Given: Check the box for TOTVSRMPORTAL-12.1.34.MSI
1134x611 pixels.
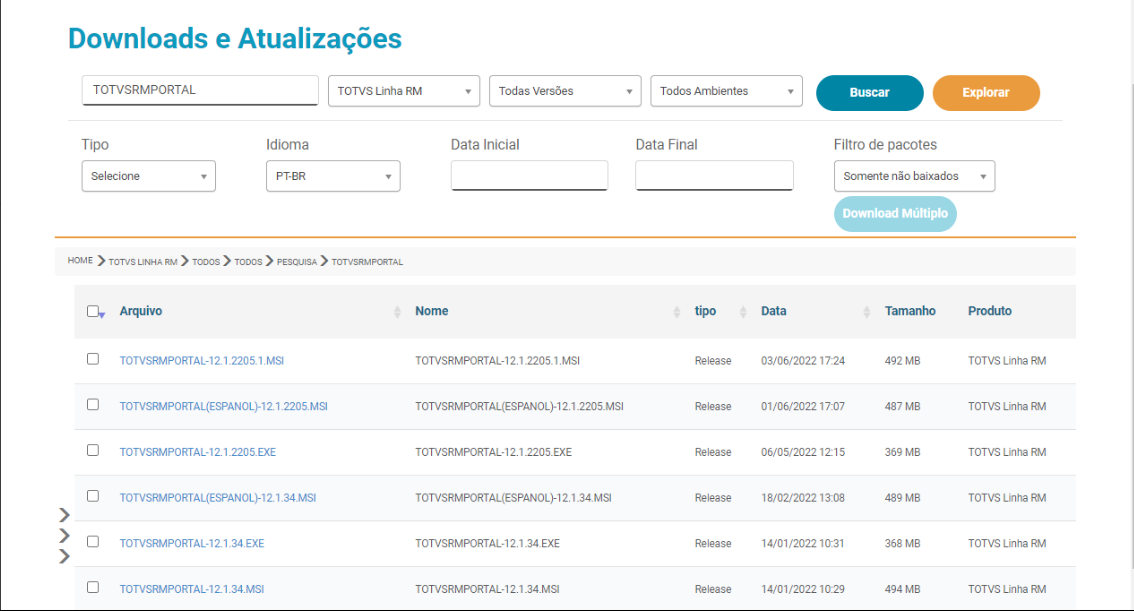Looking at the screenshot, I should coord(93,587).
